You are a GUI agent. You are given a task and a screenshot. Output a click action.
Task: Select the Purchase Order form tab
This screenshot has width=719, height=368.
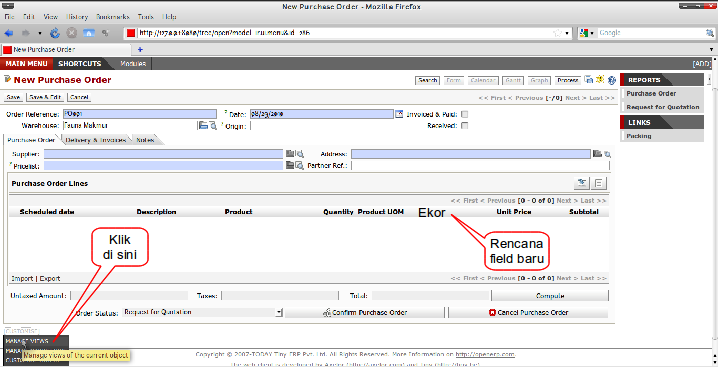click(x=31, y=140)
